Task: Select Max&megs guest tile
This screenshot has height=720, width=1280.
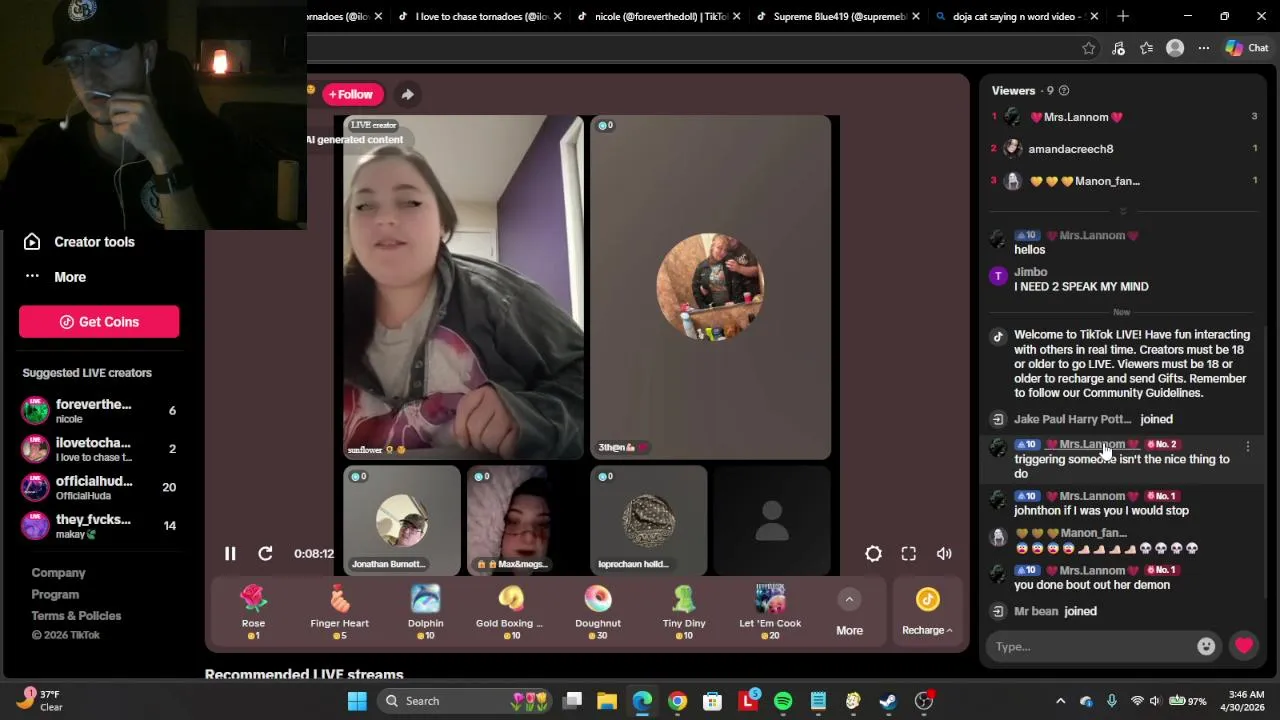Action: 525,520
